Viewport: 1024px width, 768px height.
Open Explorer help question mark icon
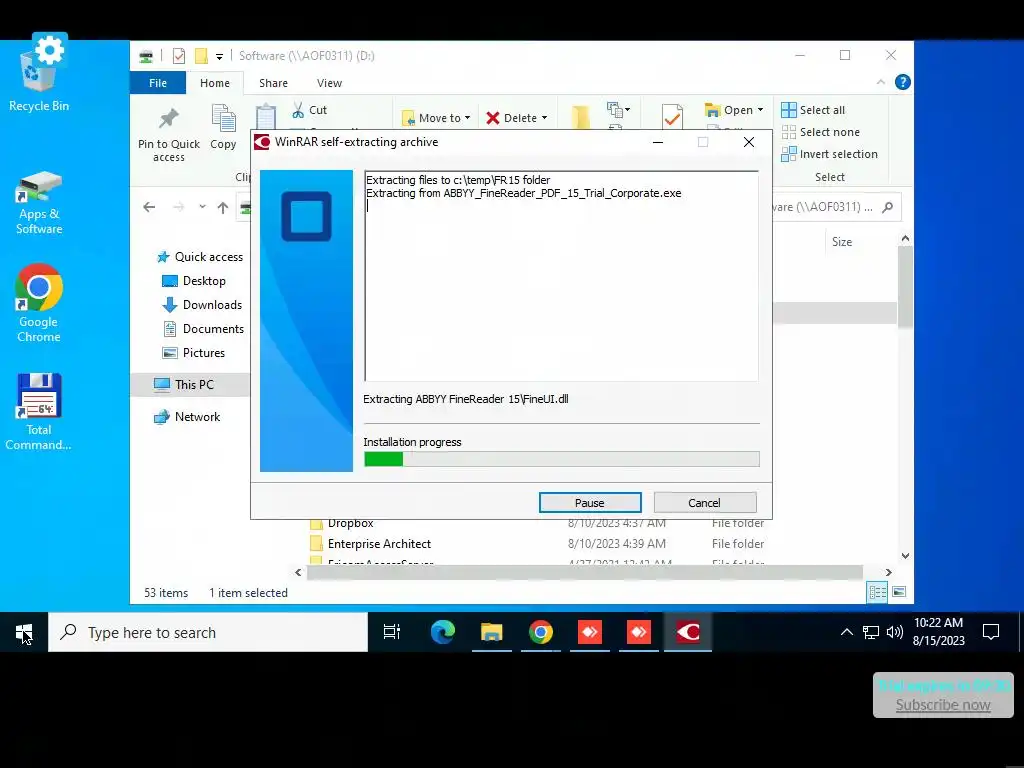903,82
